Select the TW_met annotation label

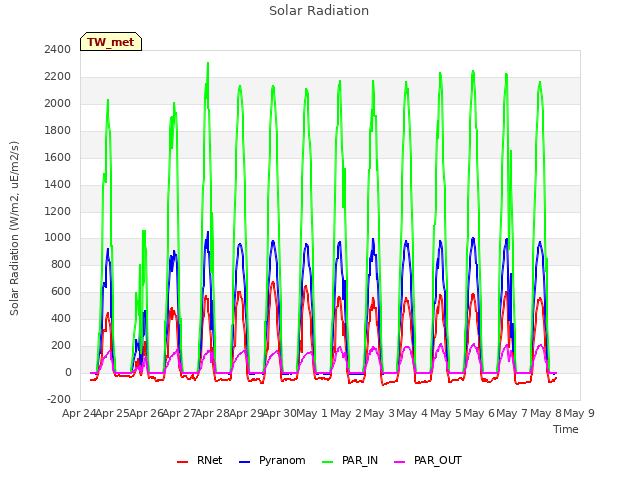111,42
